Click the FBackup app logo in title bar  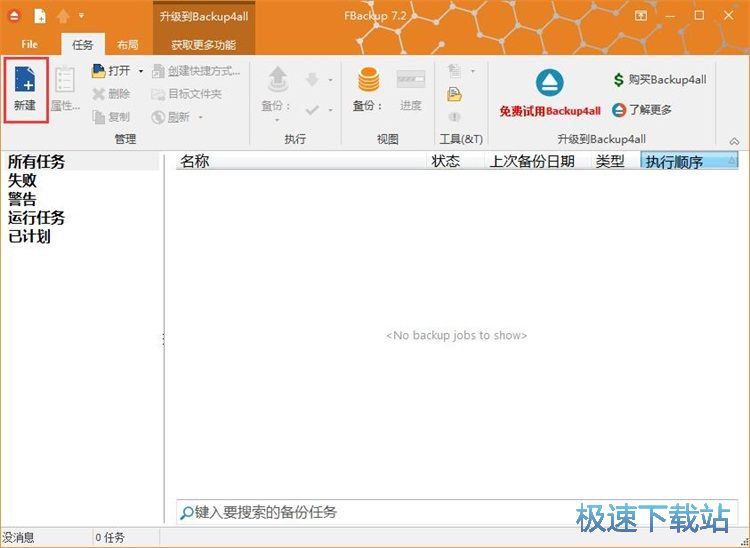pos(14,16)
